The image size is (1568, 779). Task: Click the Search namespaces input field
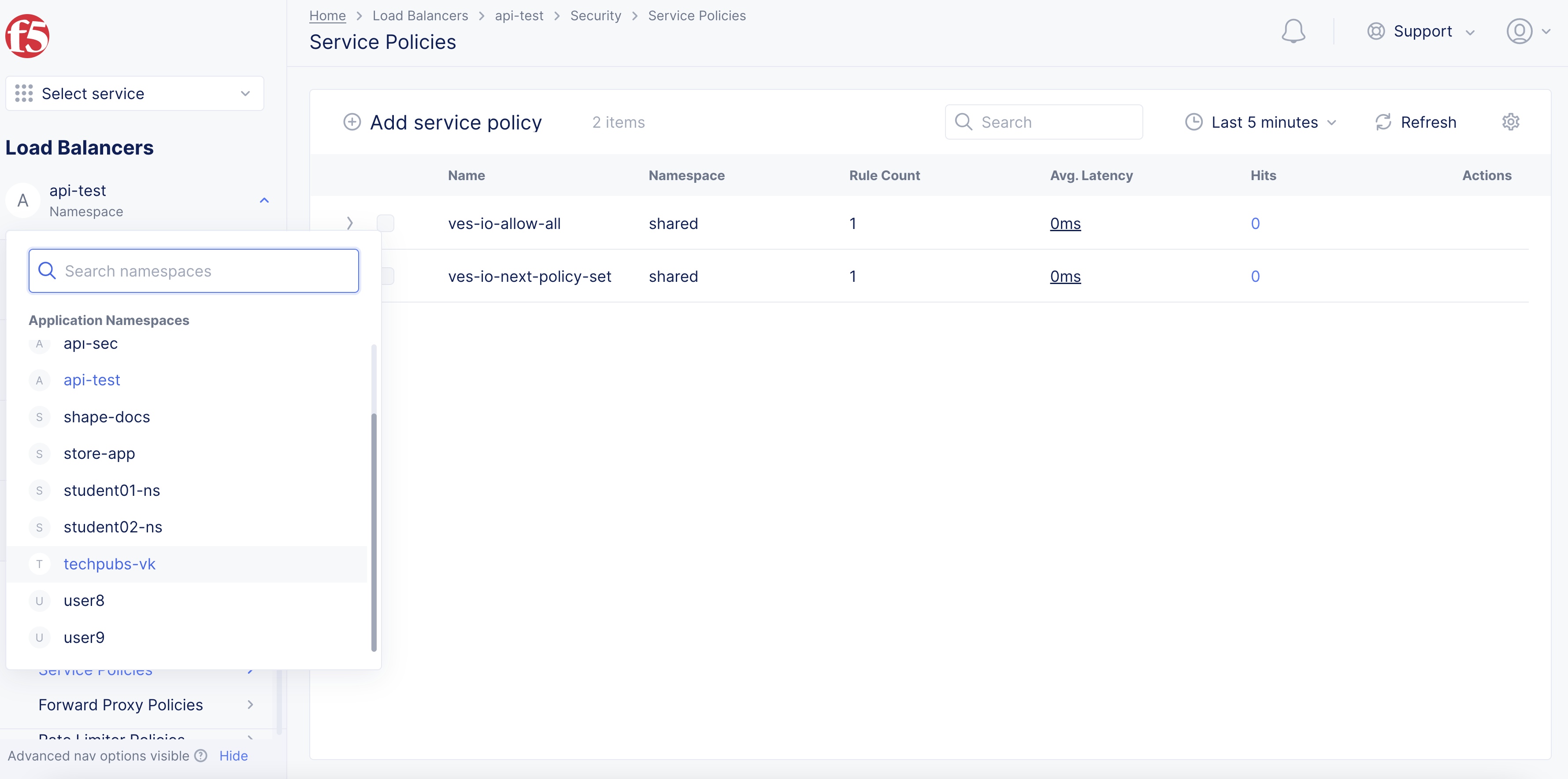click(193, 271)
